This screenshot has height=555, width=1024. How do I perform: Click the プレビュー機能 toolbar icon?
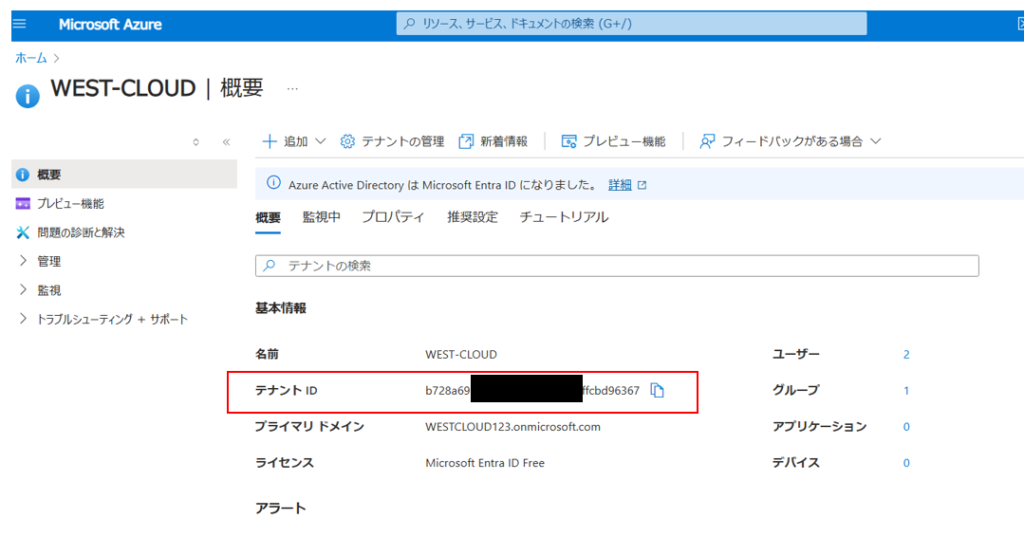(x=569, y=141)
